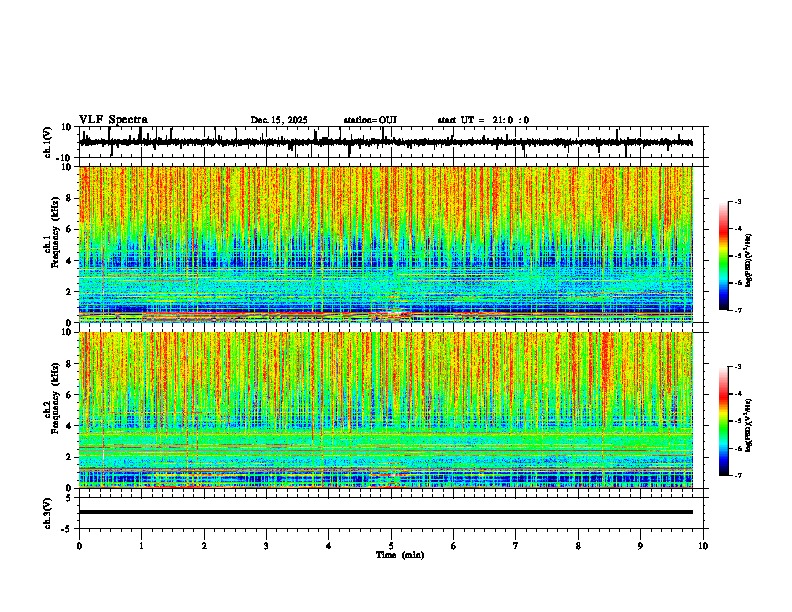792x612 pixels.
Task: Click the "-7" label on ch.2 colorbar
Action: 738,475
